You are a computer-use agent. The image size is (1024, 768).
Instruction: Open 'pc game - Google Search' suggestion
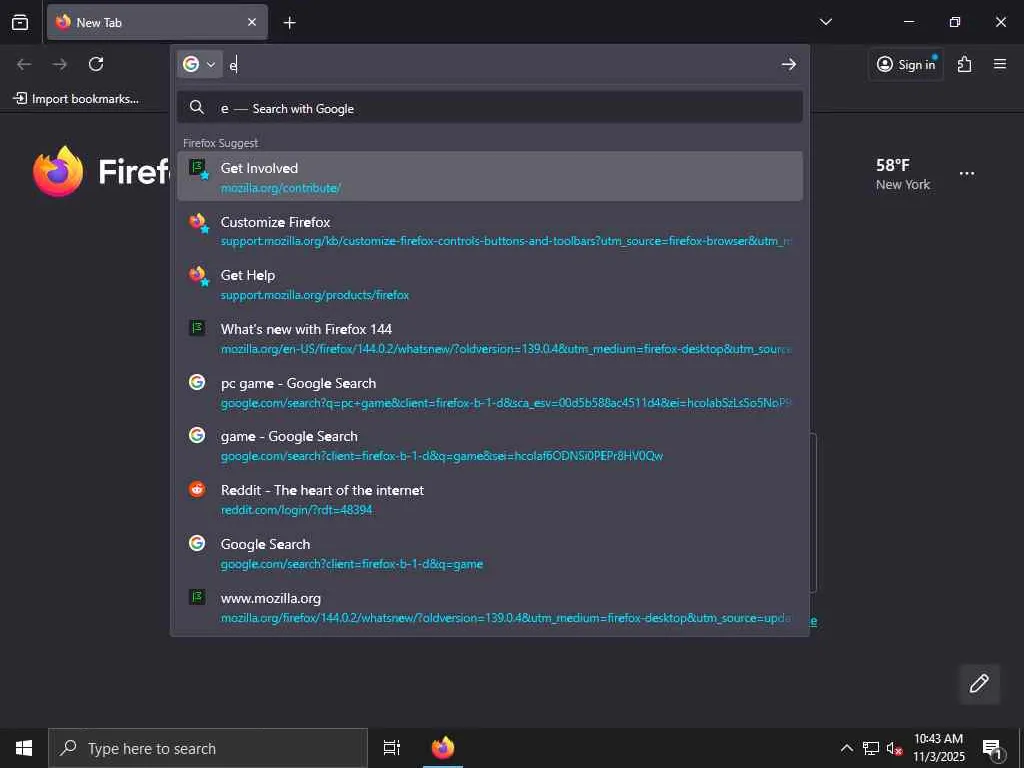pyautogui.click(x=490, y=392)
